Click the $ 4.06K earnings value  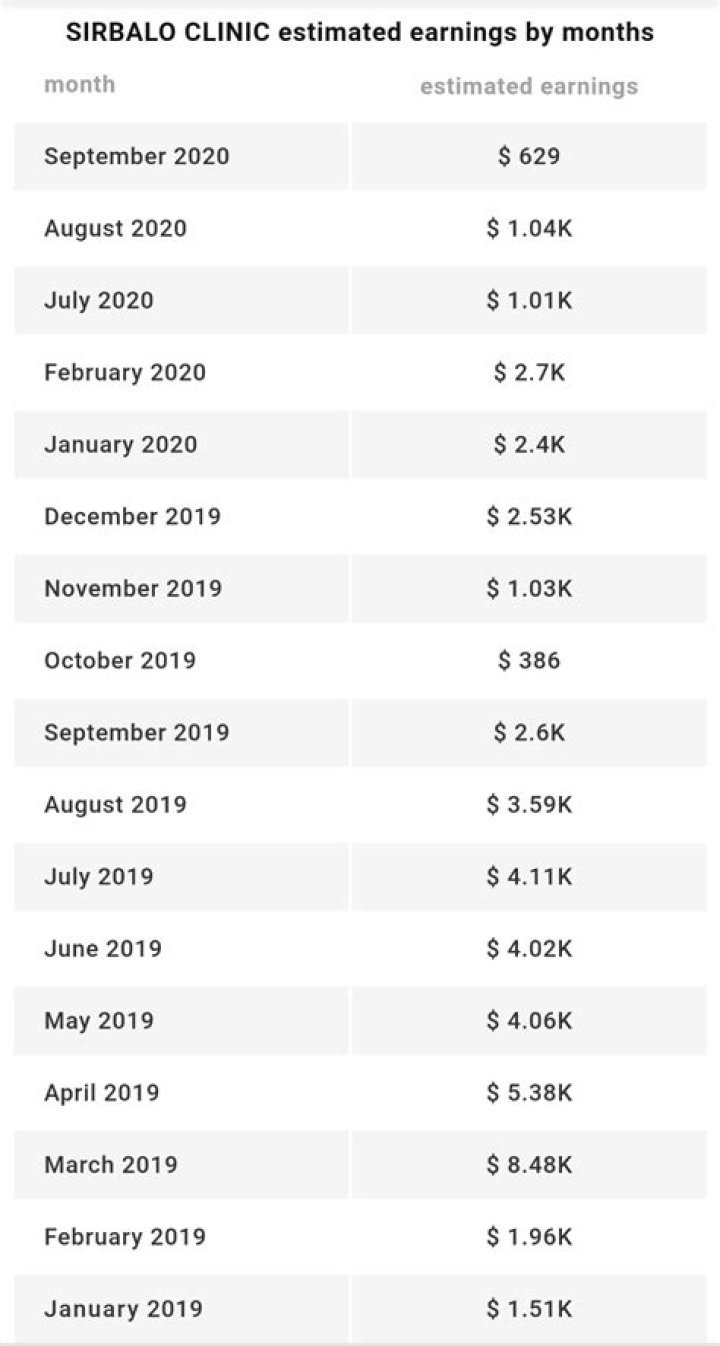[529, 1020]
